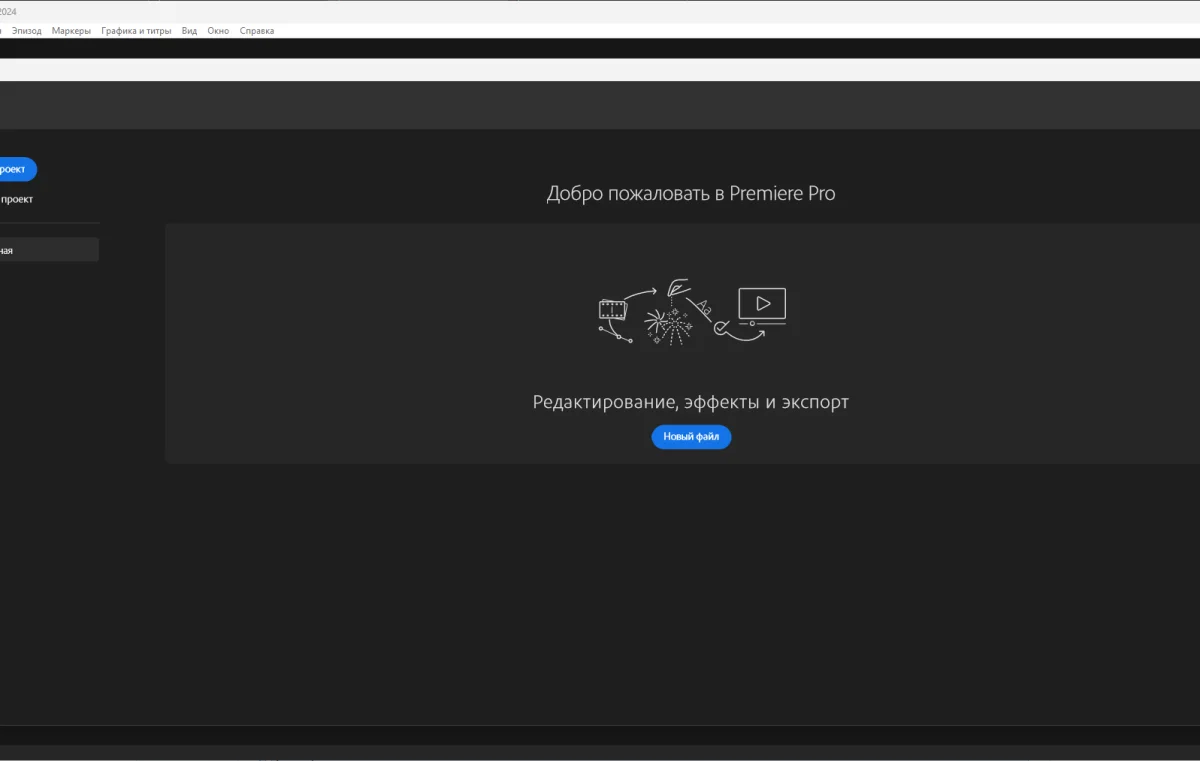
Task: Click the Добро пожаловать в Premiere Pro heading
Action: pos(690,194)
